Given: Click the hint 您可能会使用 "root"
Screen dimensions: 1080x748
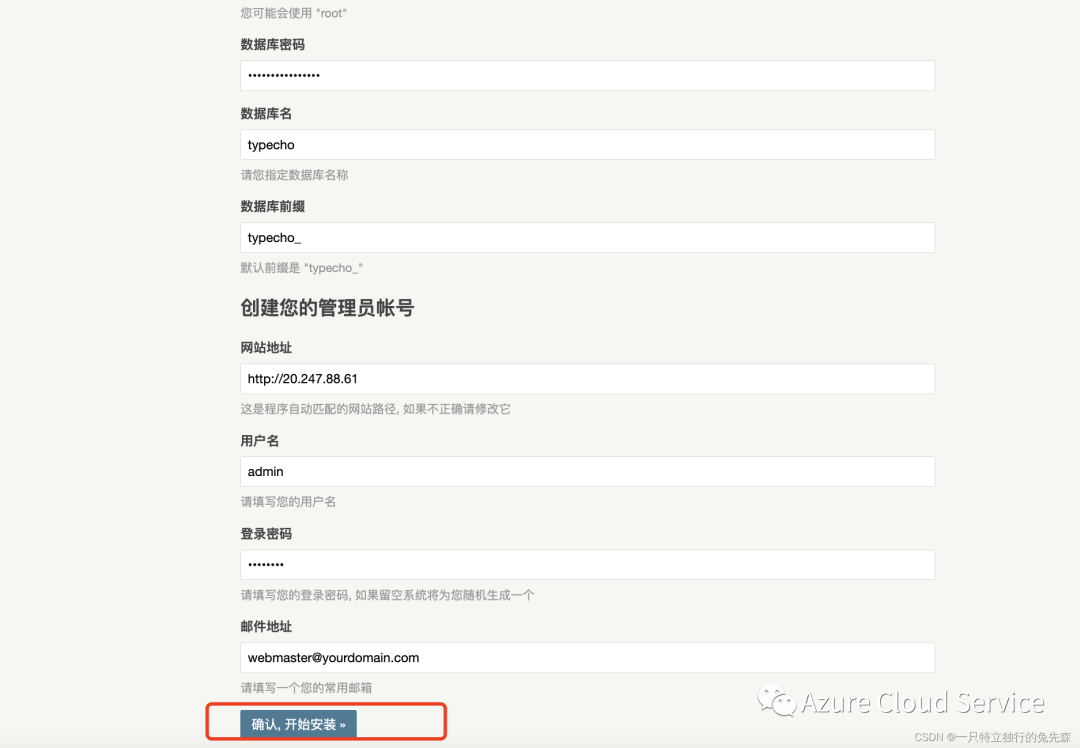Looking at the screenshot, I should pos(293,13).
